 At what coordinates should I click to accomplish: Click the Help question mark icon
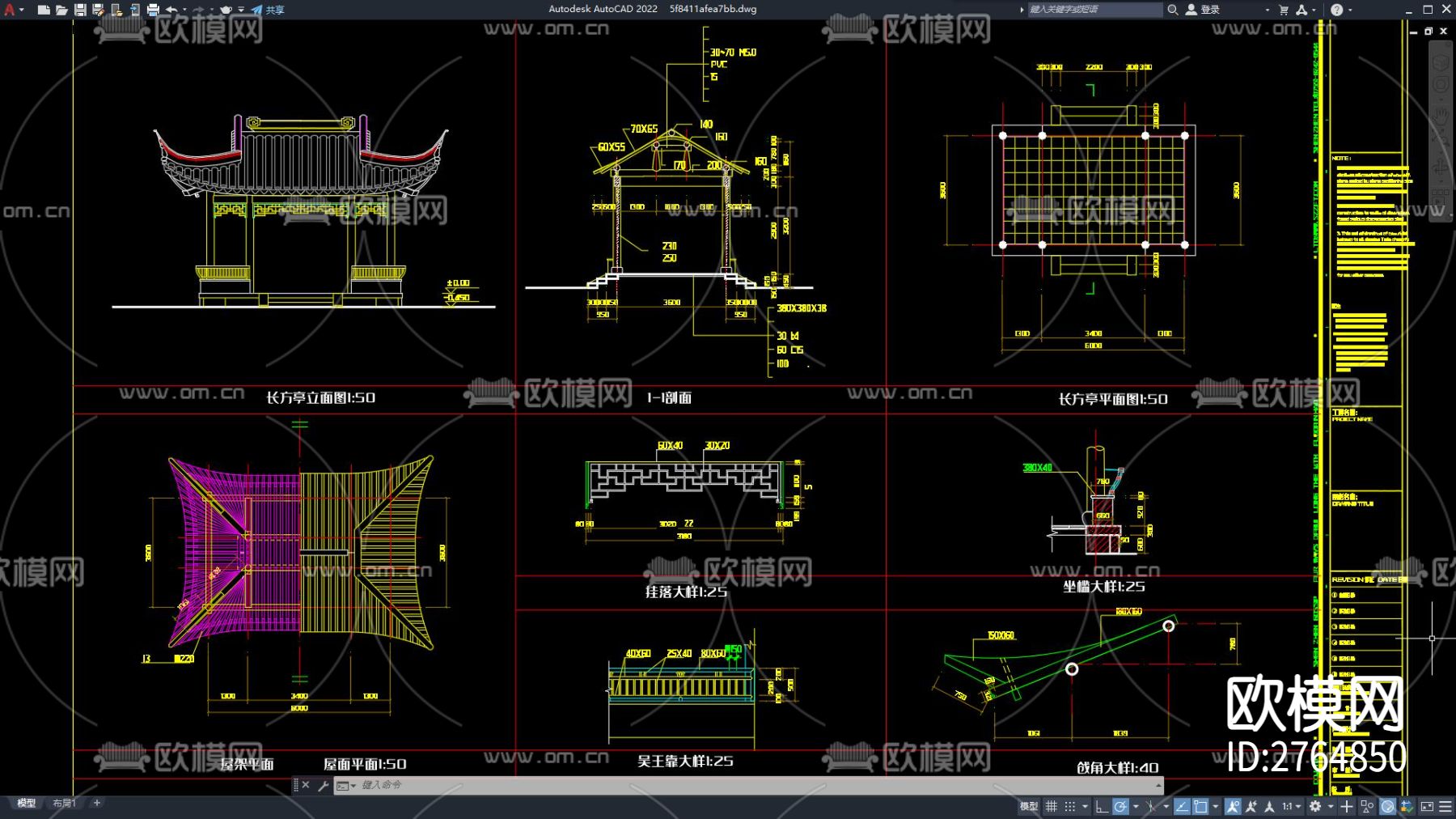click(x=1337, y=10)
